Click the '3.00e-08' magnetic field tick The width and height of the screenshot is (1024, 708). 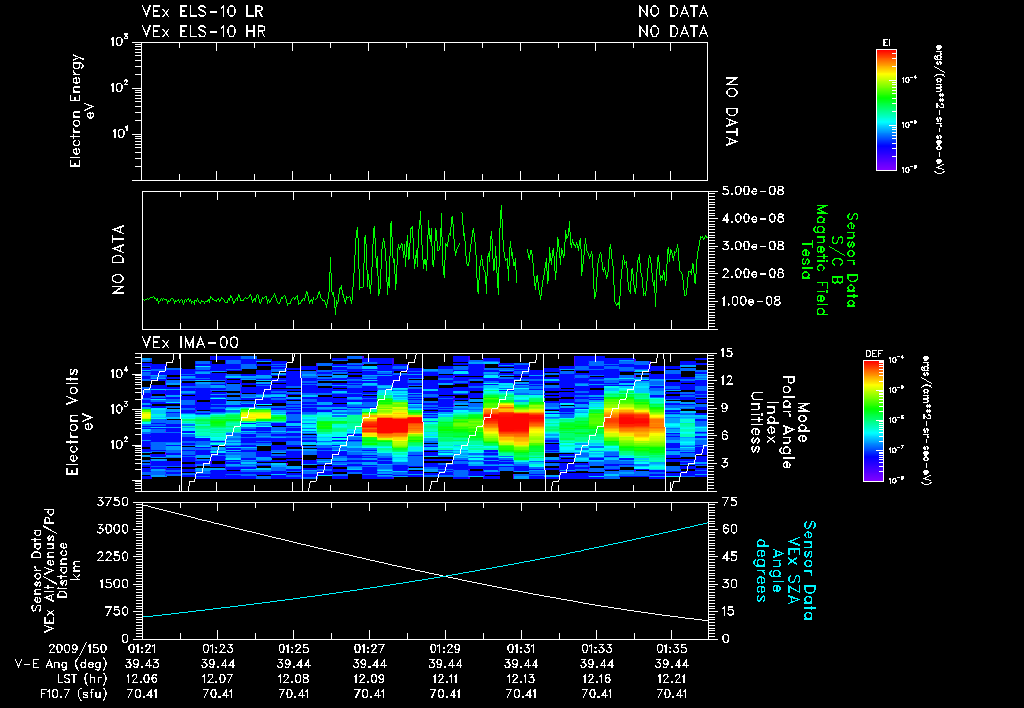(753, 246)
